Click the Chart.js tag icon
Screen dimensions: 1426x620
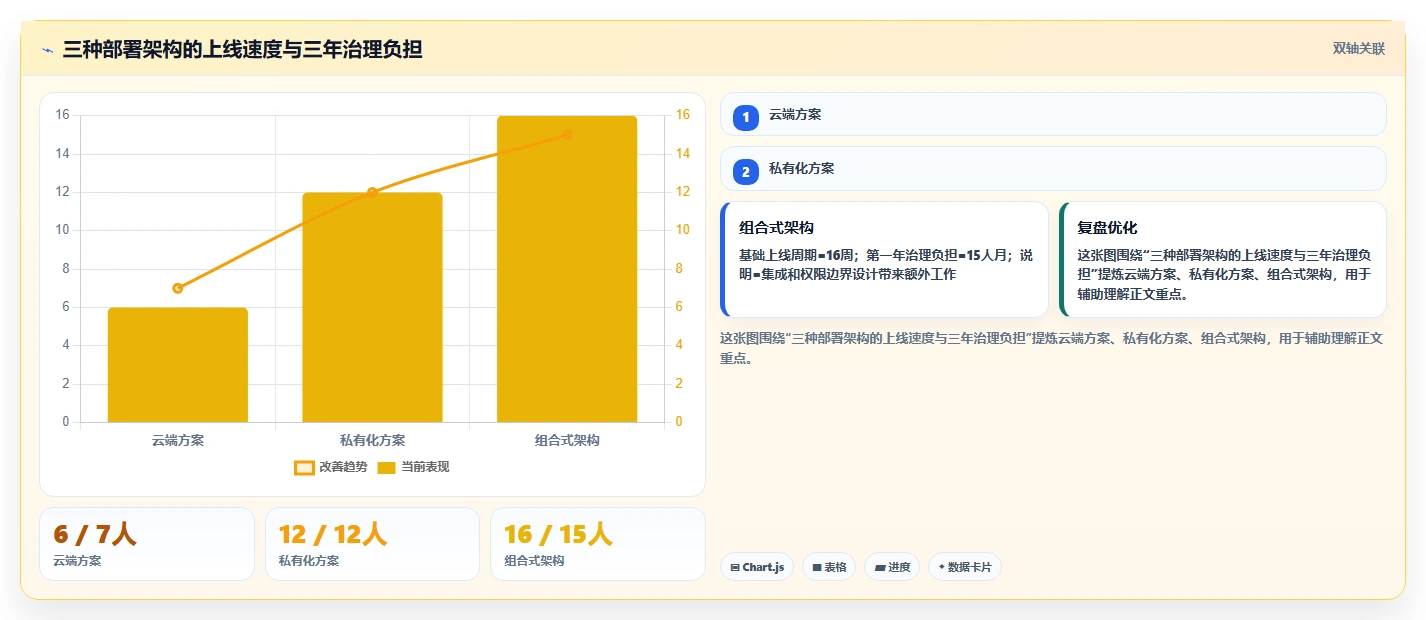(735, 567)
